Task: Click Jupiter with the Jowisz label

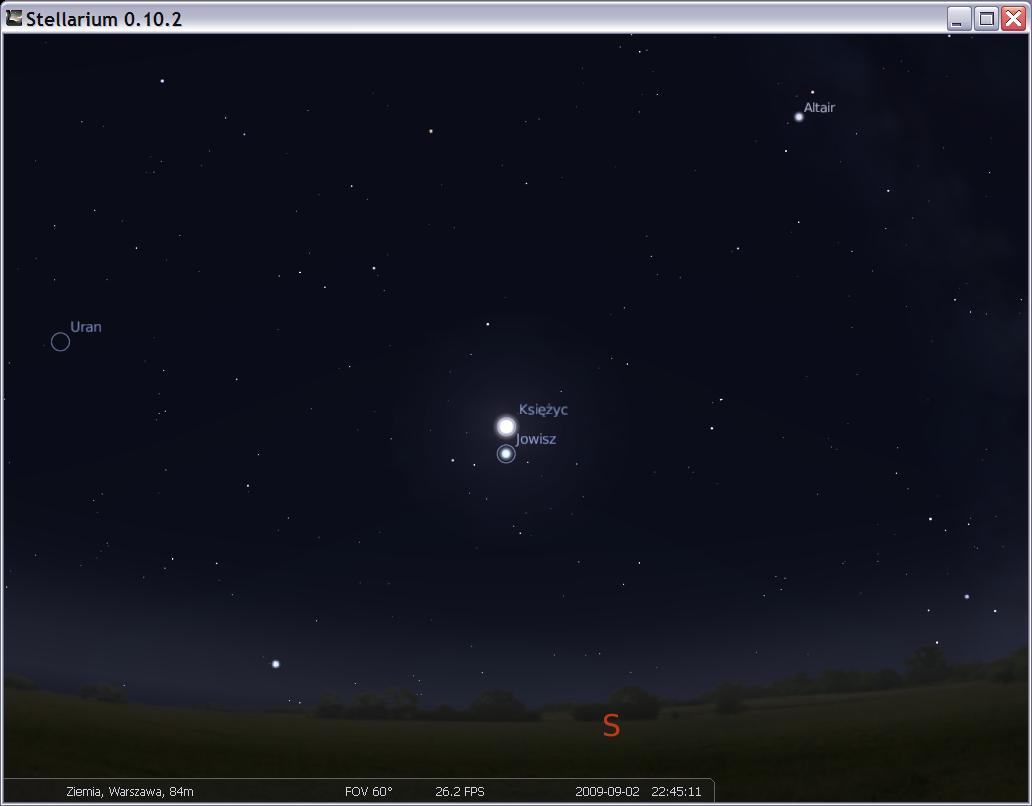Action: pos(506,454)
